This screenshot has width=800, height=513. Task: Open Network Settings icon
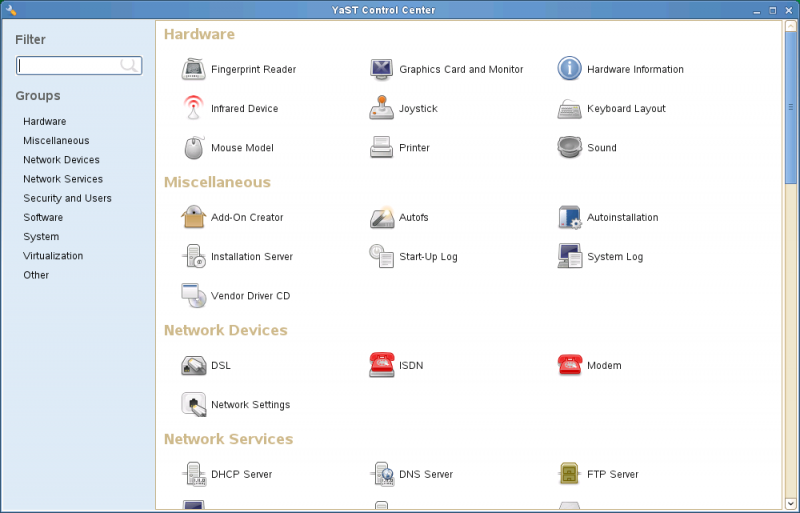pyautogui.click(x=194, y=404)
